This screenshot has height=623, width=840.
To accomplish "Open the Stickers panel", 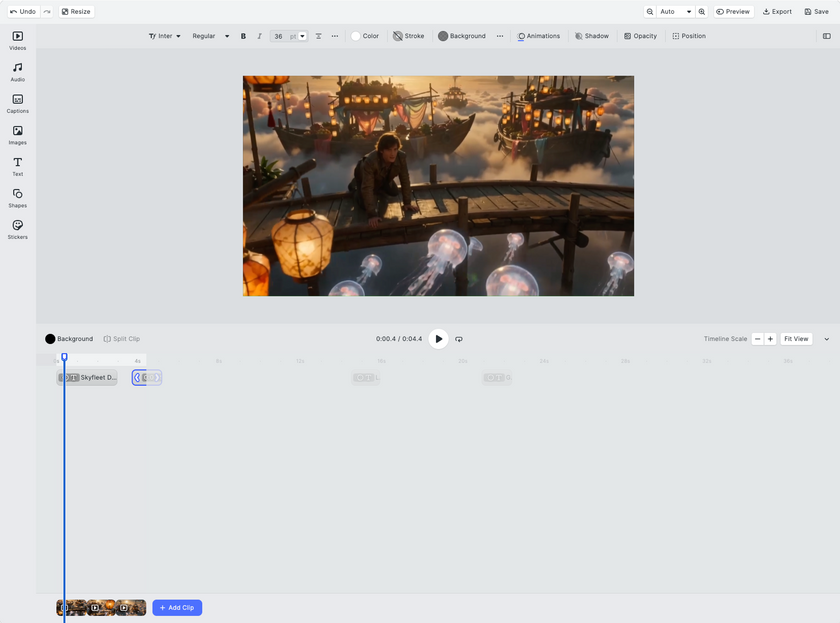I will (18, 230).
